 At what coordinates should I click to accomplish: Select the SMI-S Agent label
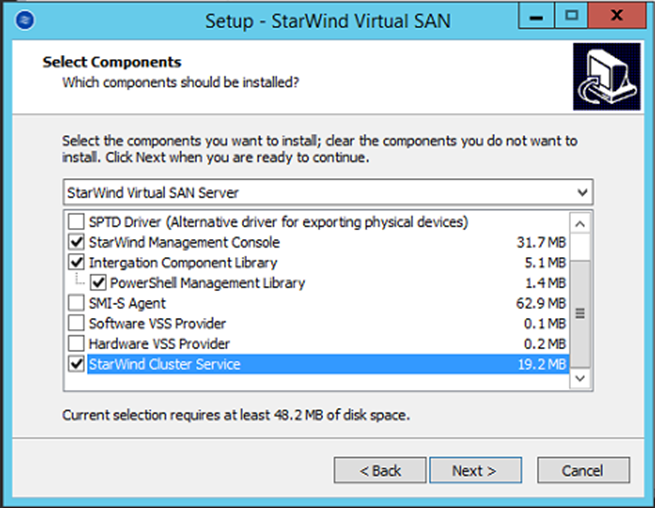[127, 303]
